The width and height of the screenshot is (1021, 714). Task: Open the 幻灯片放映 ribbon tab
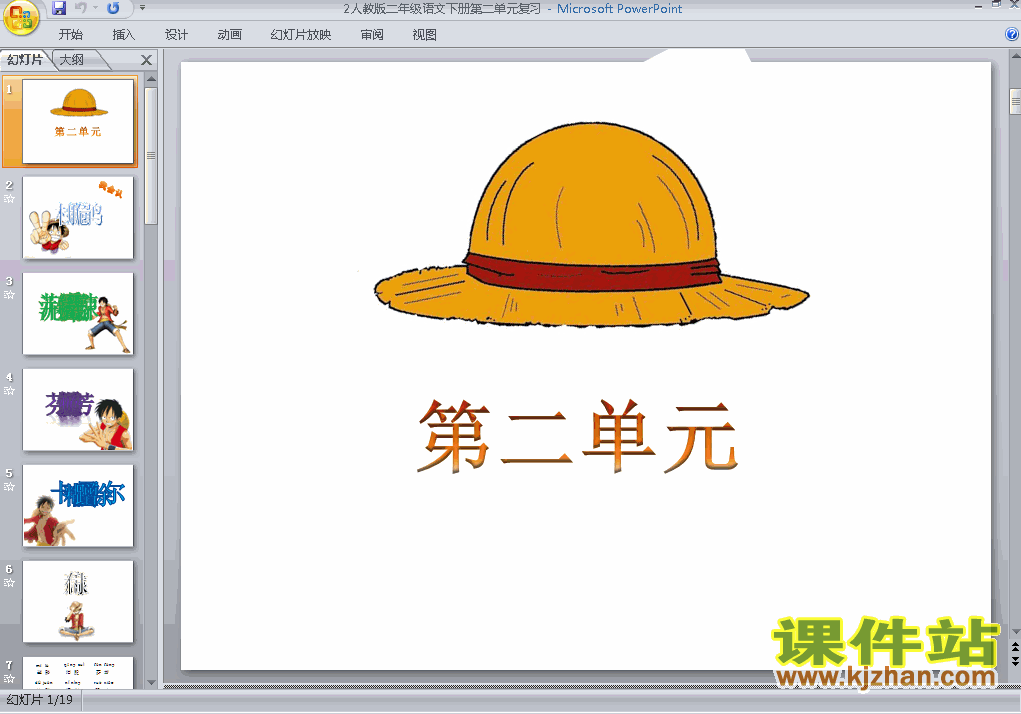click(x=300, y=34)
